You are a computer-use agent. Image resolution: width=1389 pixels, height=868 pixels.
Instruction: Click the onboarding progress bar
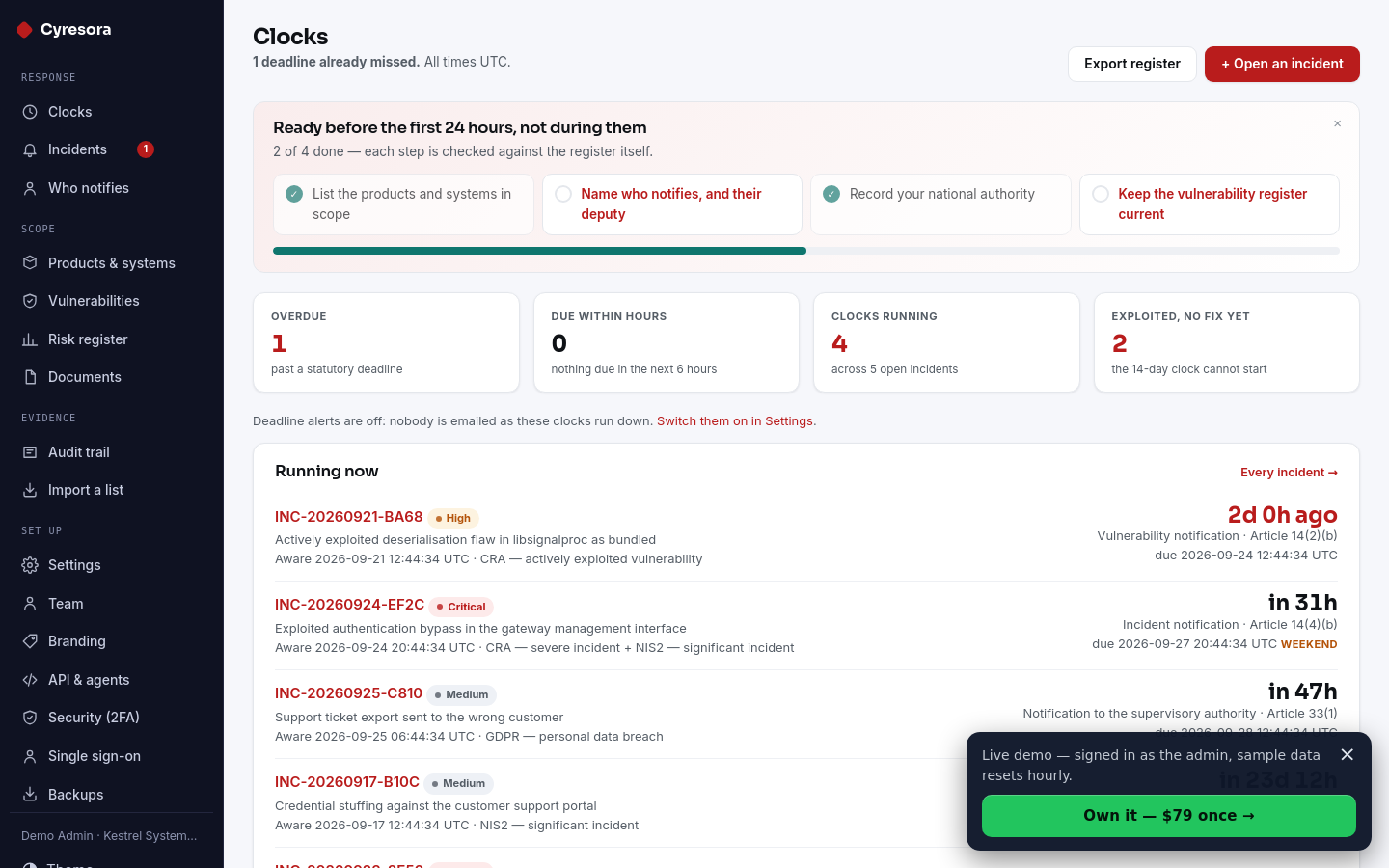tap(806, 251)
